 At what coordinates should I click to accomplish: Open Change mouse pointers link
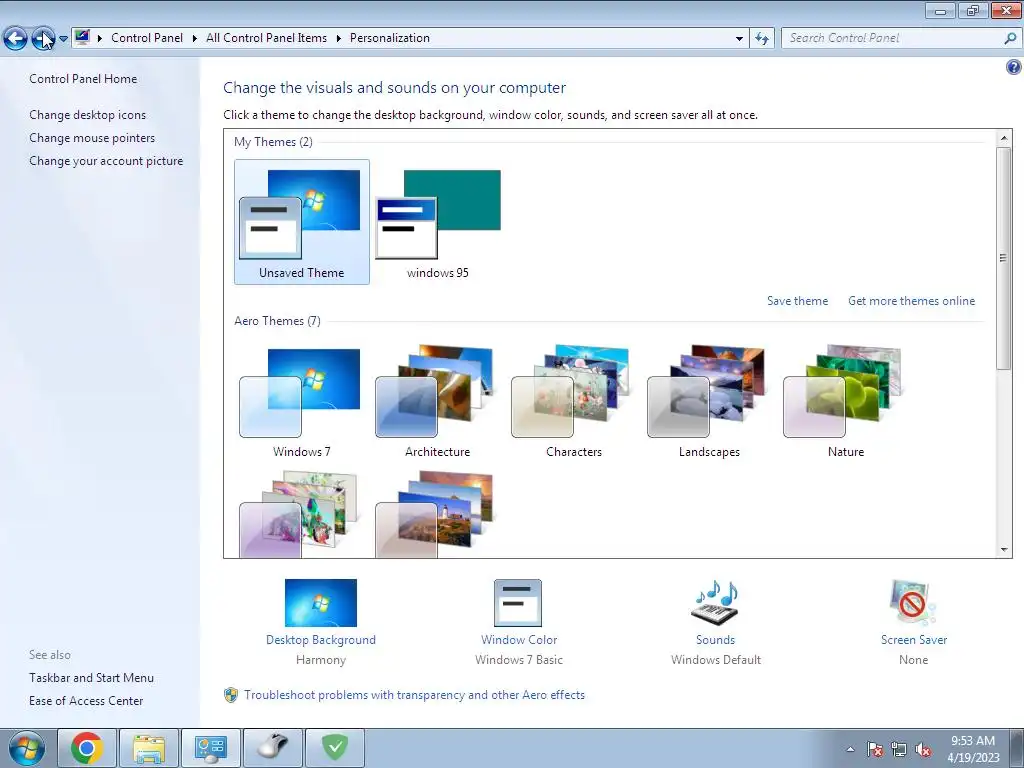click(x=92, y=138)
